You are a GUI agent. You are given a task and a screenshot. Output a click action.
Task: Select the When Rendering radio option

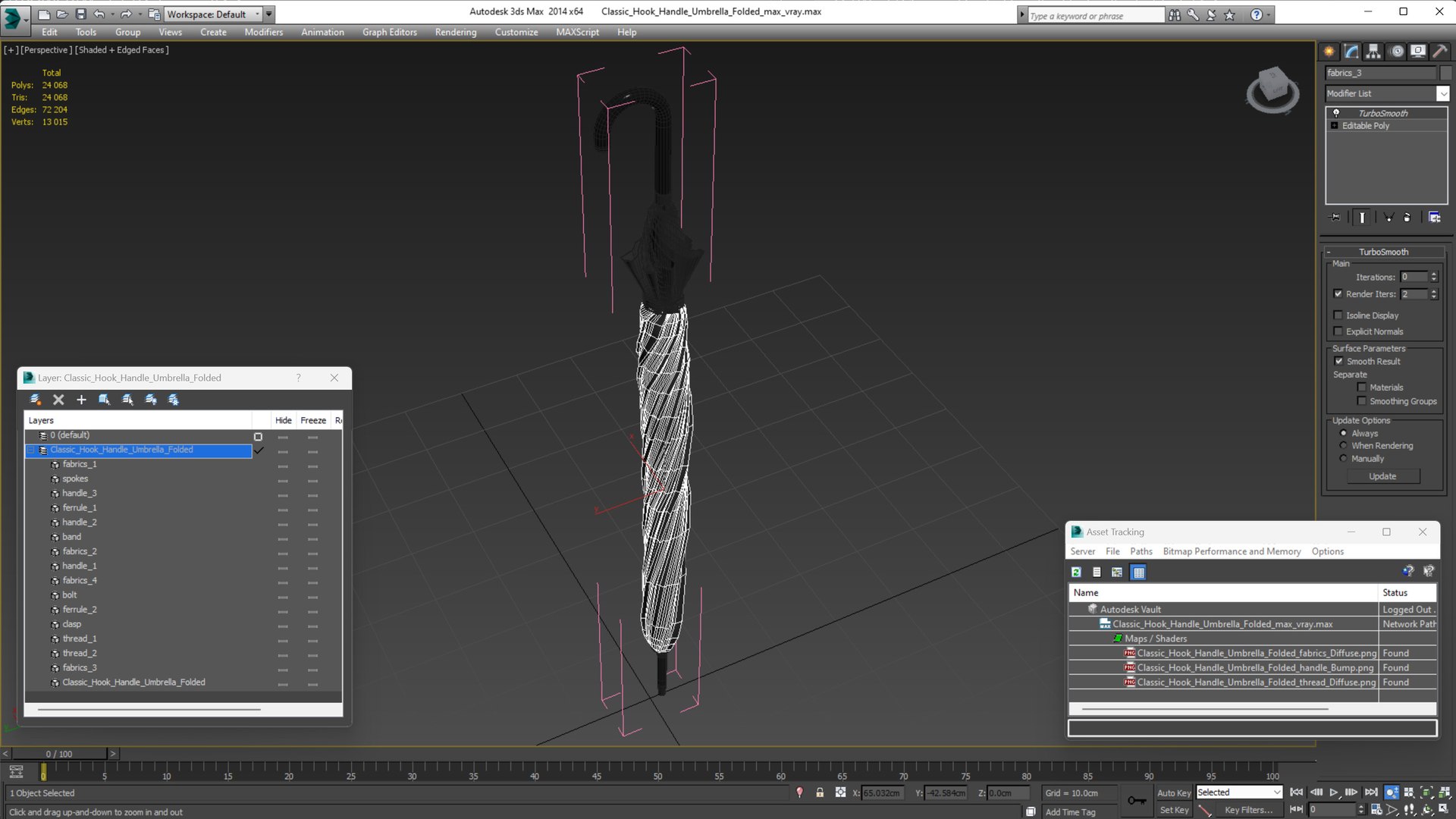pos(1343,446)
